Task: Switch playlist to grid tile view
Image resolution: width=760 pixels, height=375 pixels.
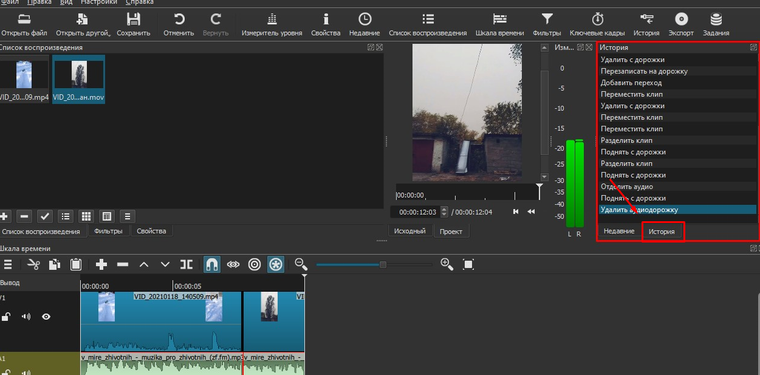Action: pyautogui.click(x=86, y=216)
